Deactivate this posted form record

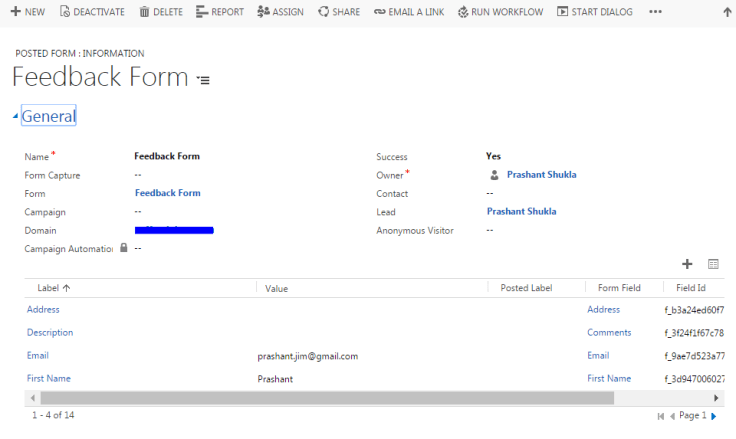point(92,12)
